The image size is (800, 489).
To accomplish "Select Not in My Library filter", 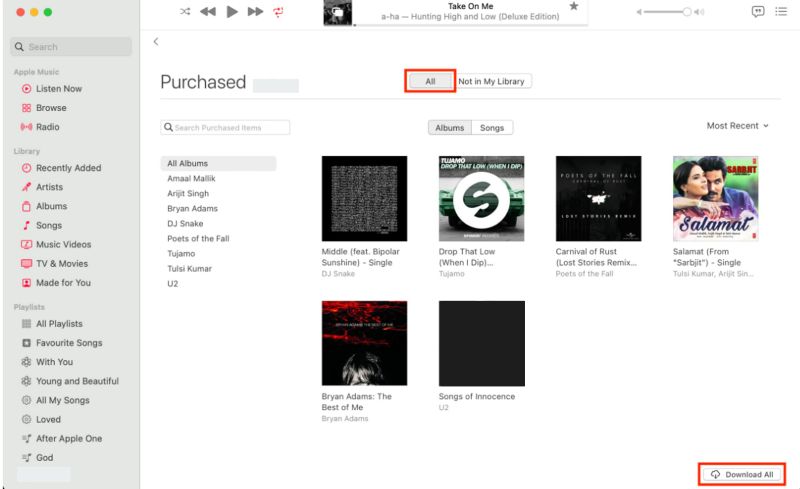I will click(493, 81).
